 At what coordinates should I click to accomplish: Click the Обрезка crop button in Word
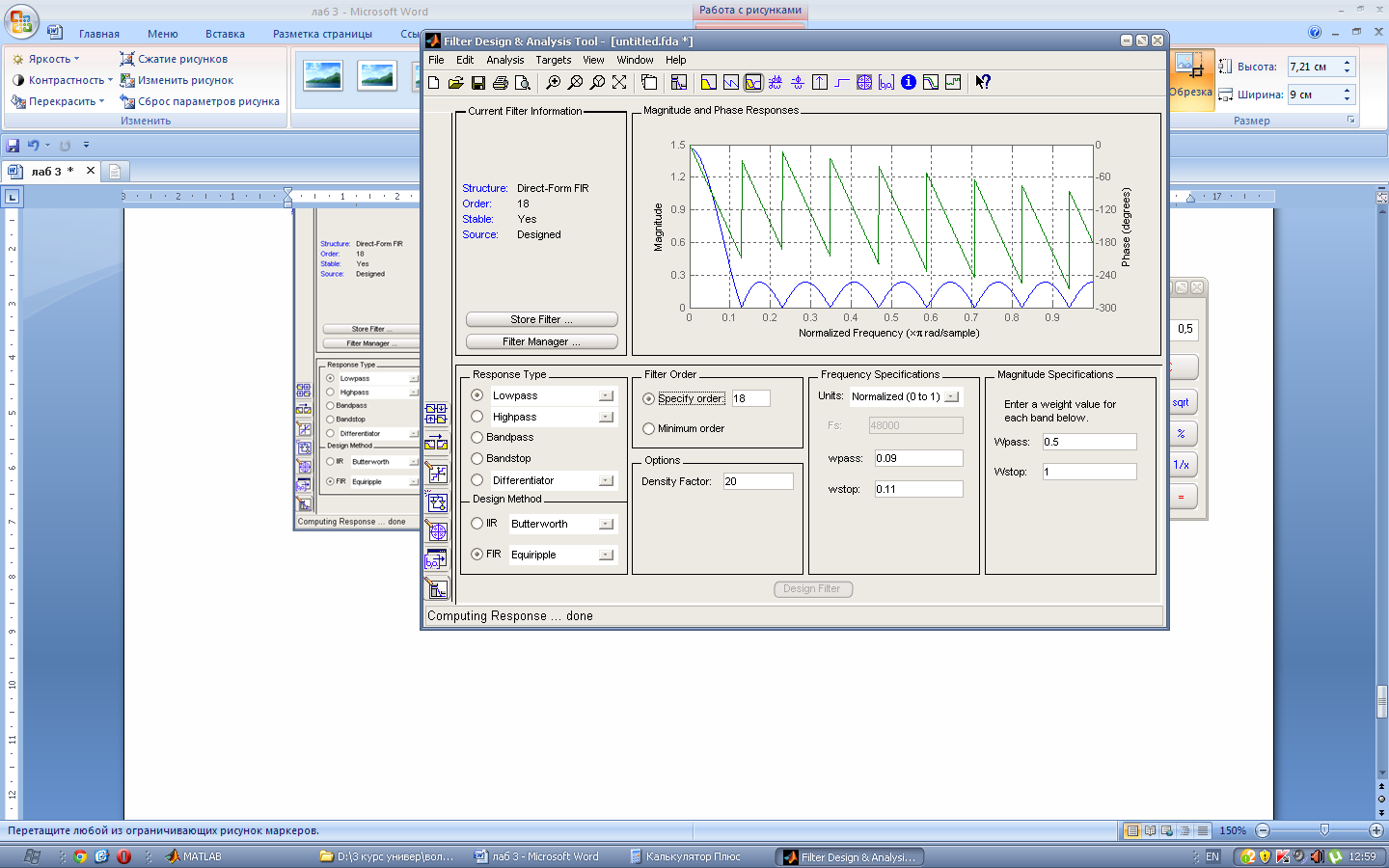1190,79
